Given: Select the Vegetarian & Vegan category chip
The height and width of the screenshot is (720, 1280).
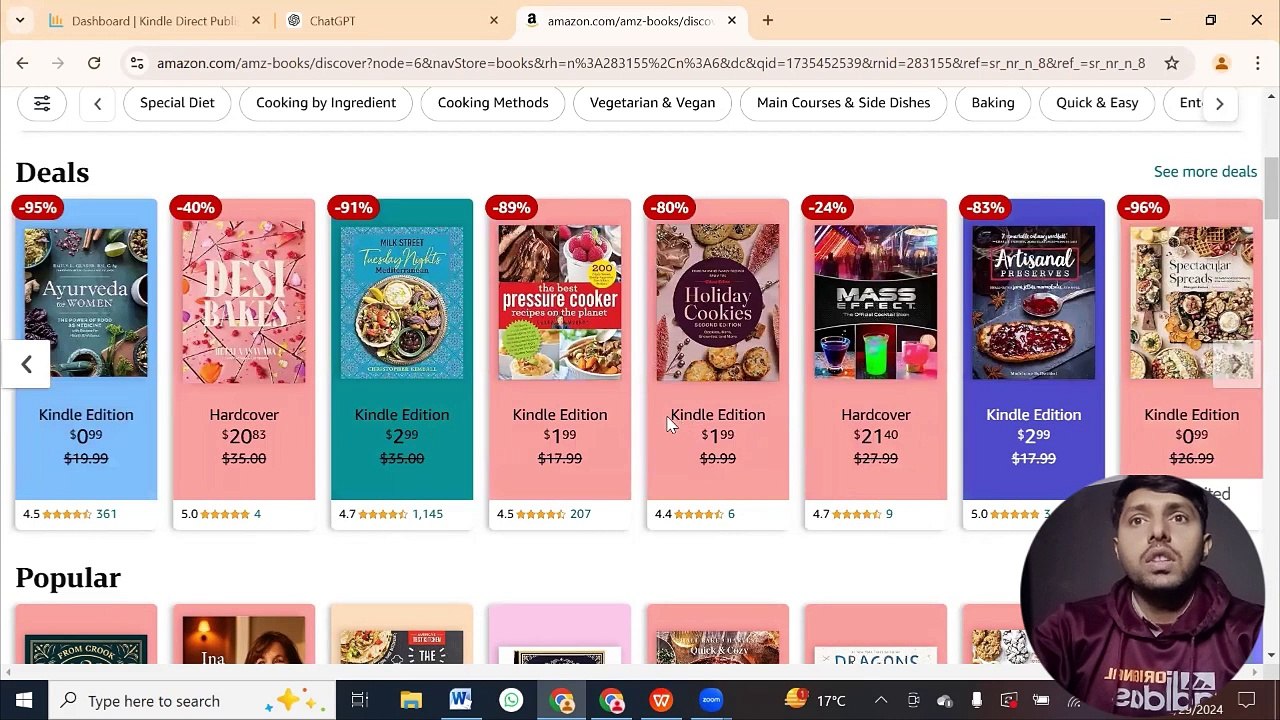Looking at the screenshot, I should click(x=652, y=103).
